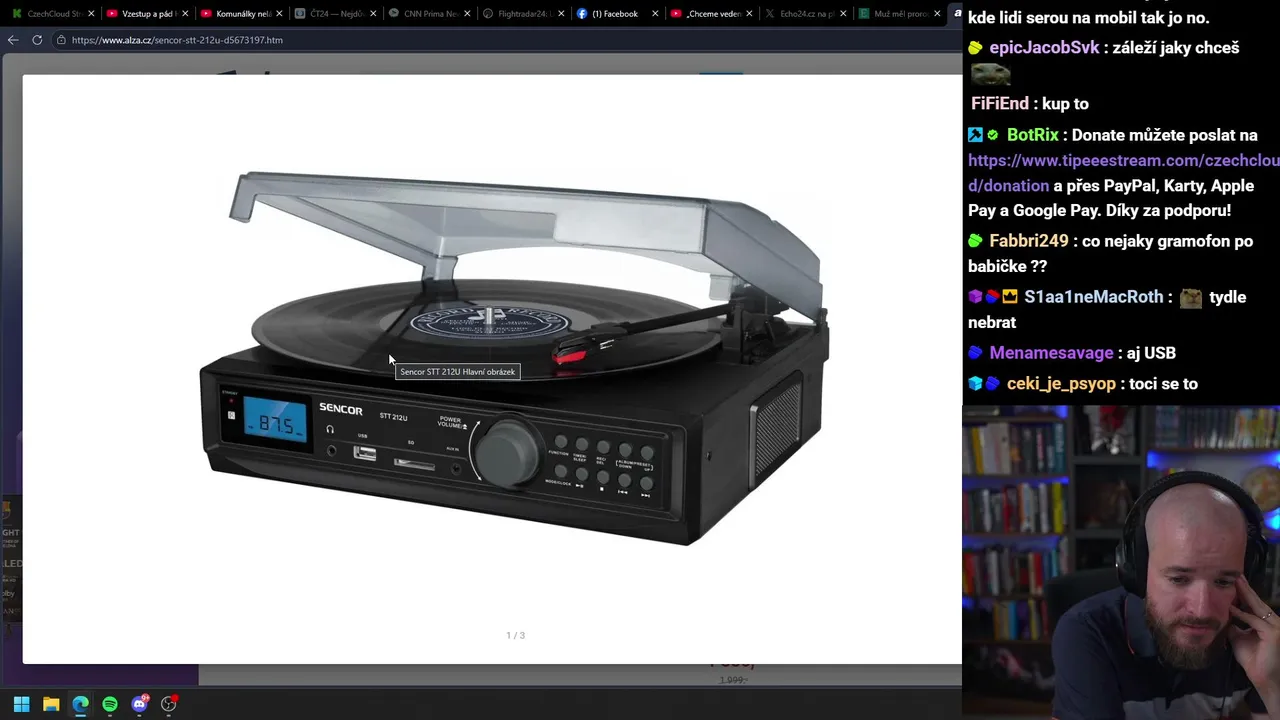Close the Vzestup a pád tab
Screen dimensions: 1280x720
click(185, 14)
